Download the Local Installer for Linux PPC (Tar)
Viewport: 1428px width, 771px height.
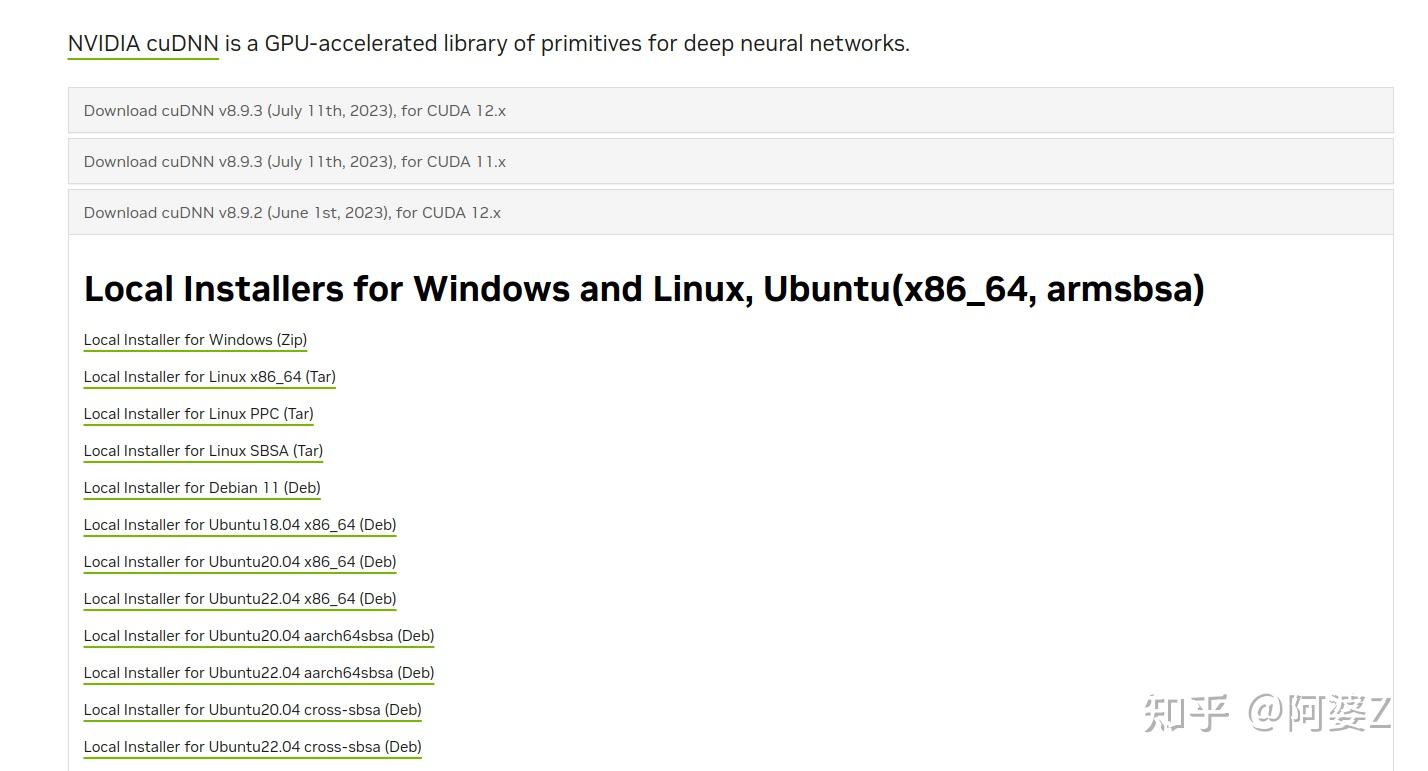198,413
